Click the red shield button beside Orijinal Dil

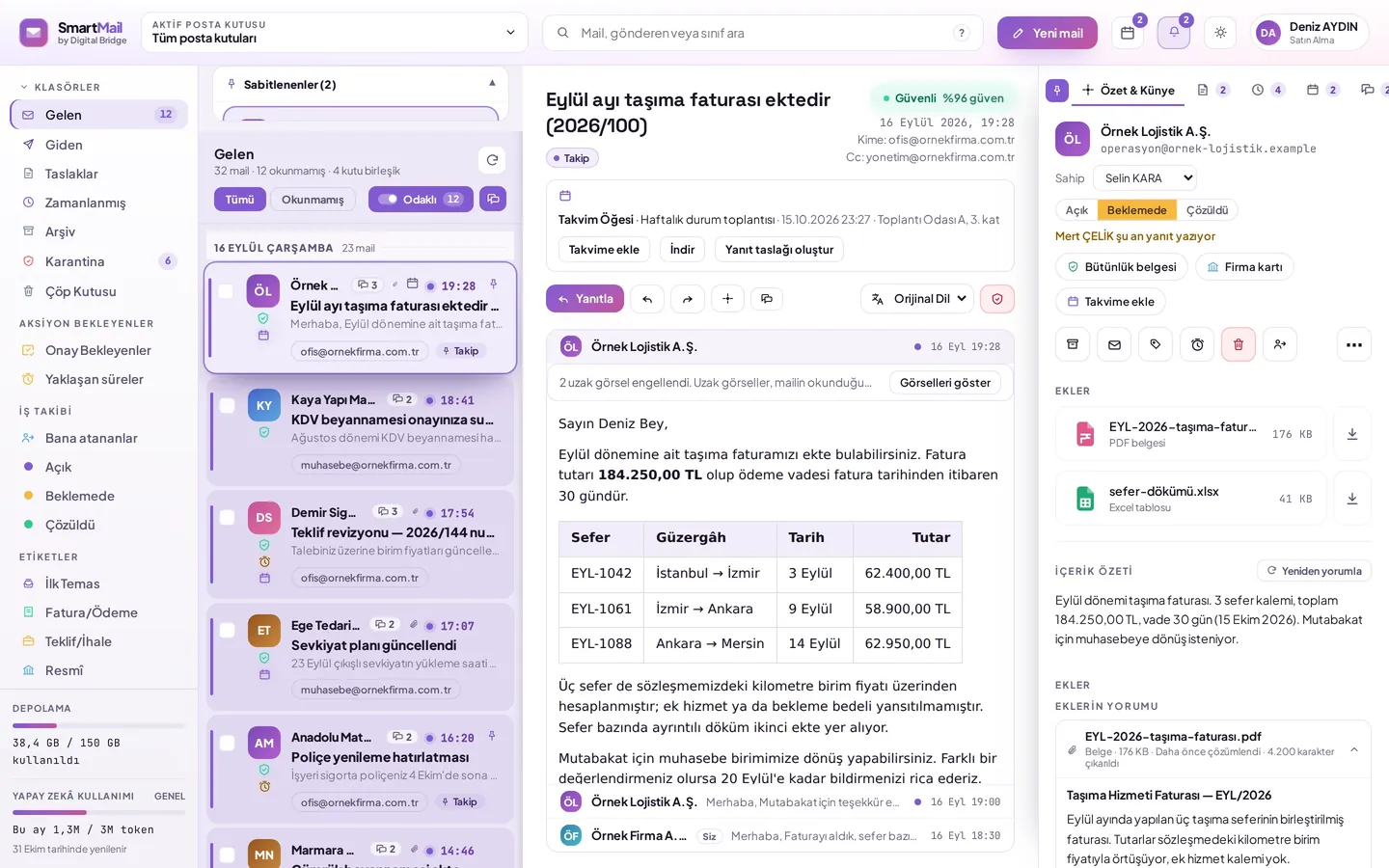pyautogui.click(x=997, y=299)
